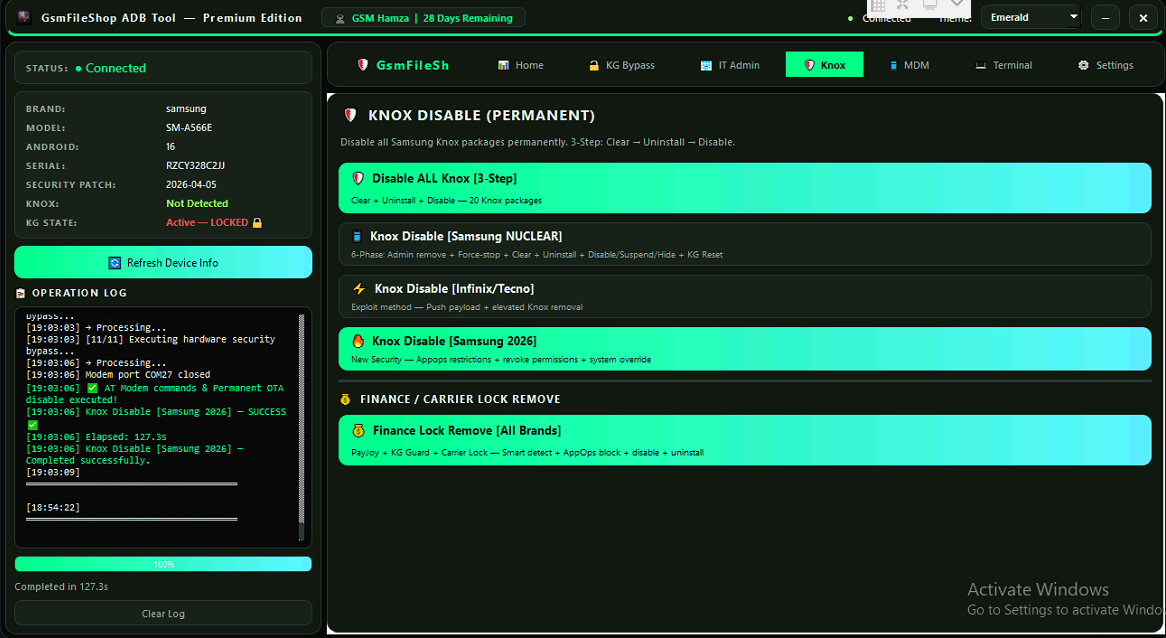Click the Knox Disable Permanent header shield
The width and height of the screenshot is (1166, 638).
[350, 115]
